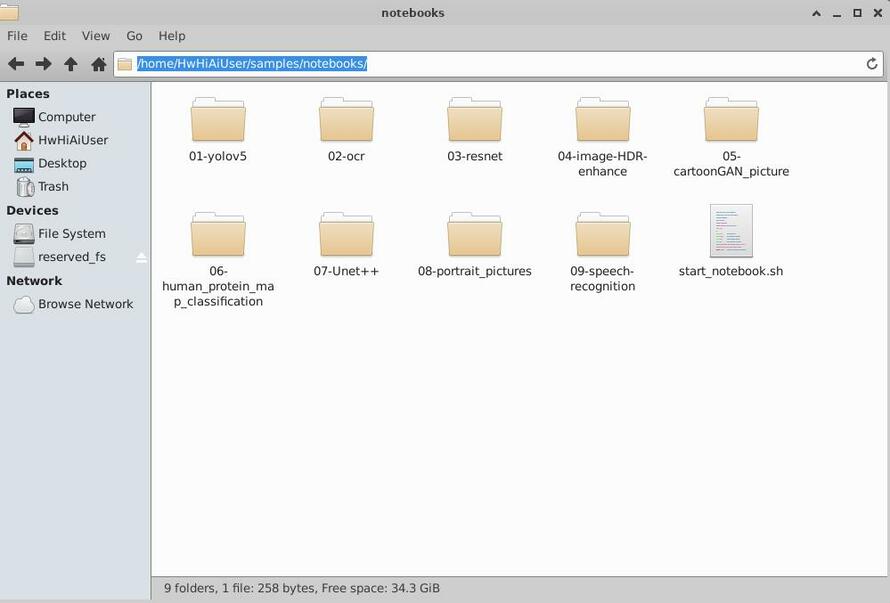890x603 pixels.
Task: Click the Back navigation arrow
Action: pos(16,64)
